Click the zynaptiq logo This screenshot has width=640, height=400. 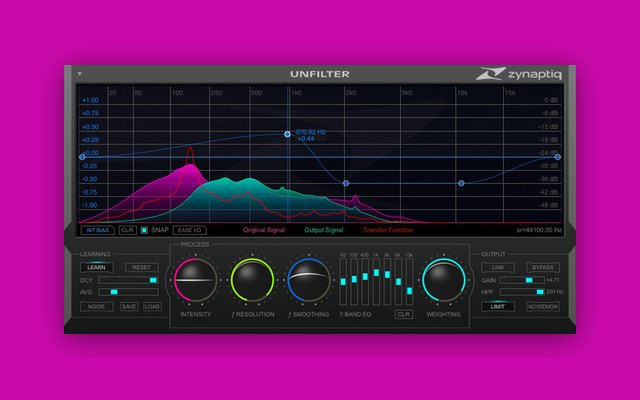[519, 74]
